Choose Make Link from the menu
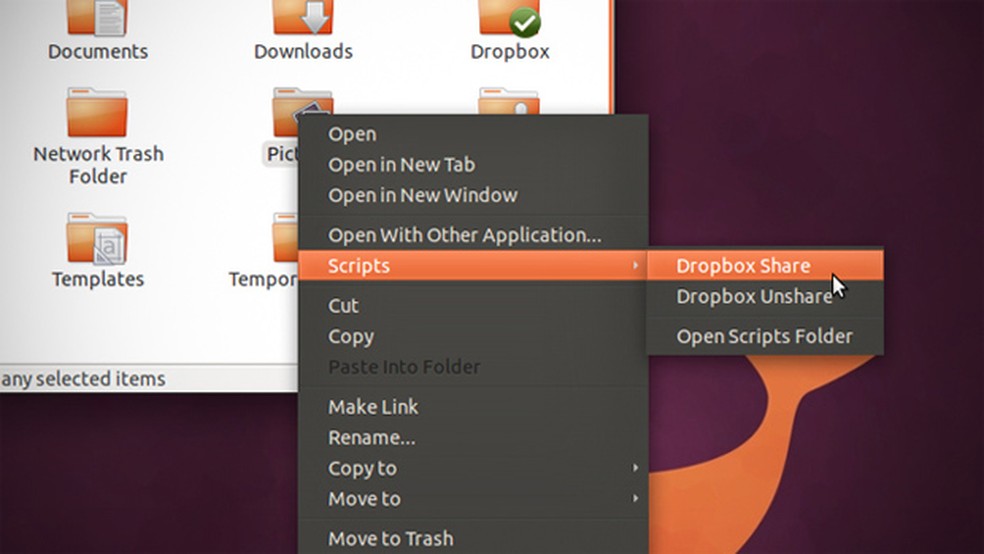This screenshot has width=984, height=554. pyautogui.click(x=473, y=407)
